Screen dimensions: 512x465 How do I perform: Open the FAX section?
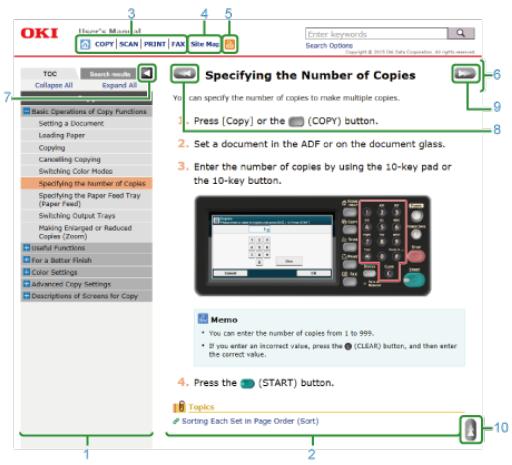tap(178, 44)
